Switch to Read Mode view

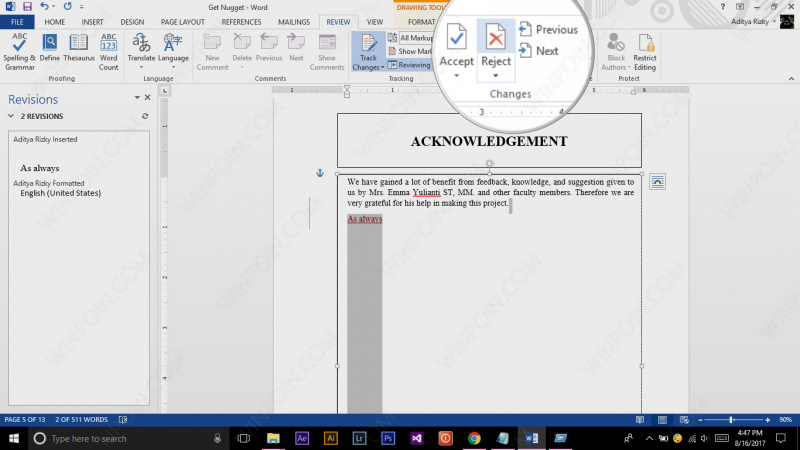[640, 419]
